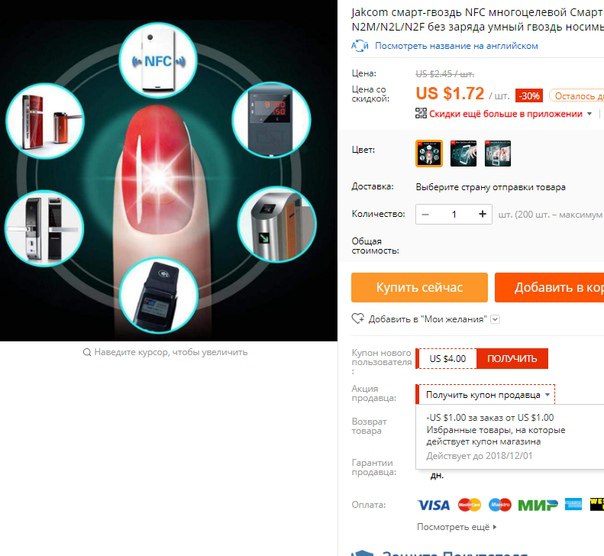Click the heart icon to add to wishlist

point(357,319)
